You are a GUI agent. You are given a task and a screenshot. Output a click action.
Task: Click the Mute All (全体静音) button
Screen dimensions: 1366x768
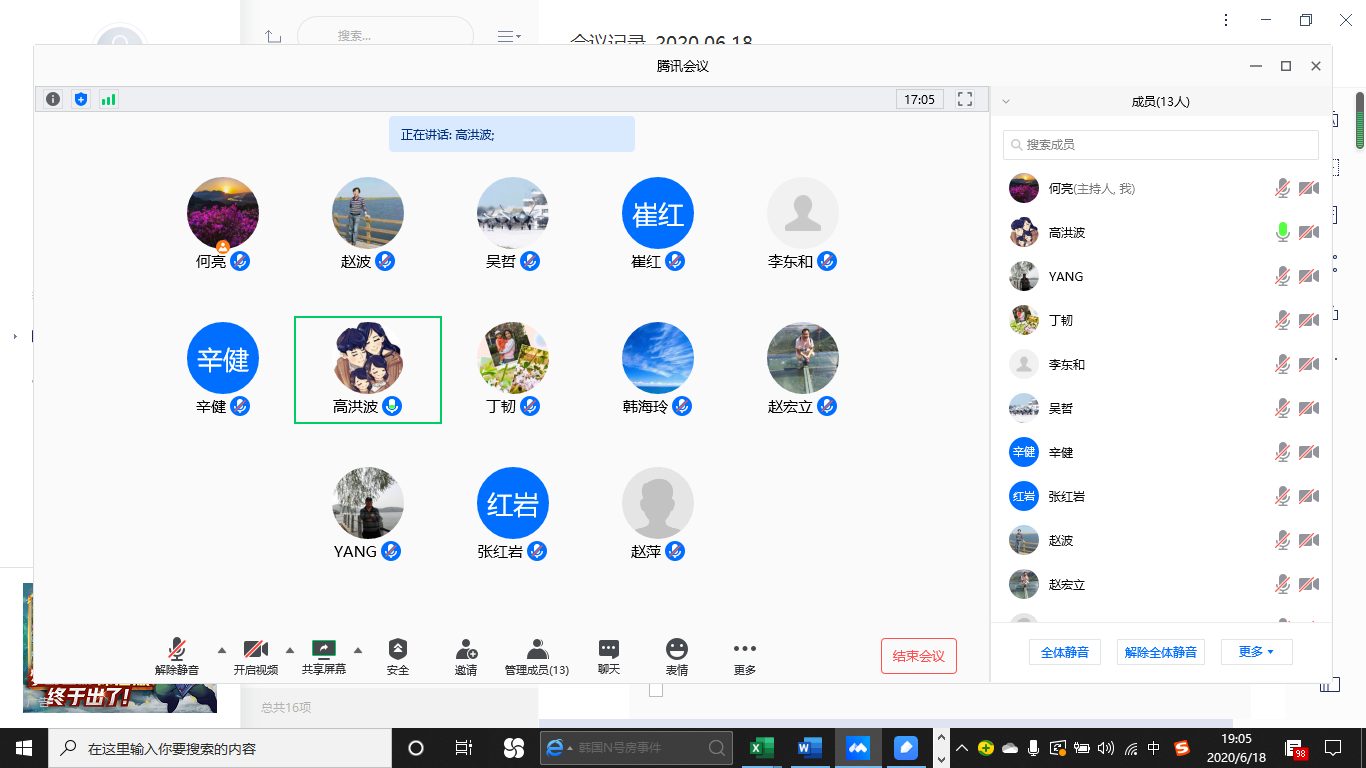pyautogui.click(x=1064, y=652)
